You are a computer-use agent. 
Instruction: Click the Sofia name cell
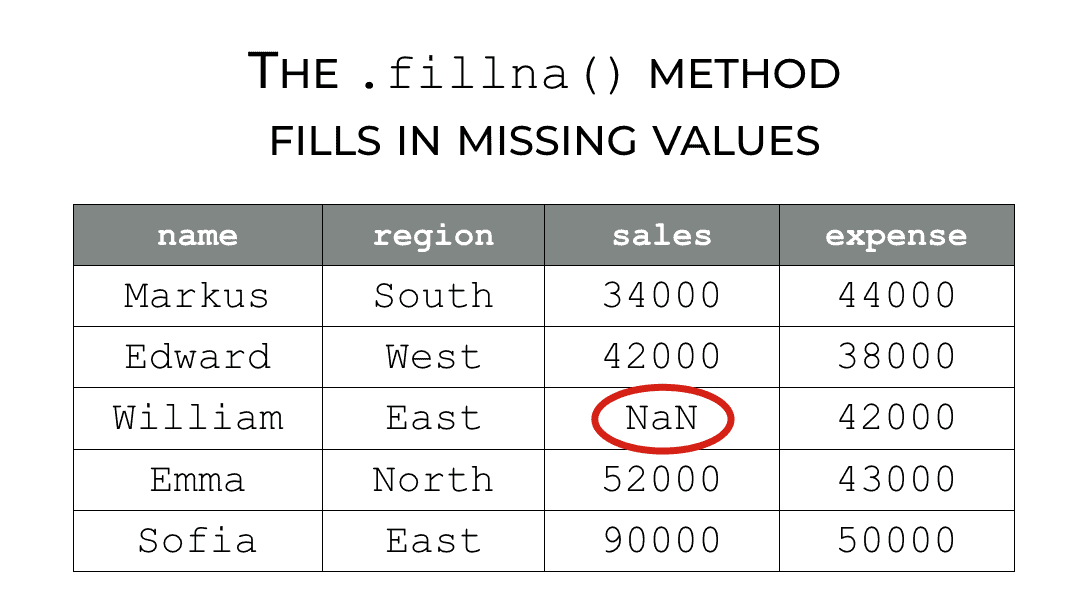[198, 540]
